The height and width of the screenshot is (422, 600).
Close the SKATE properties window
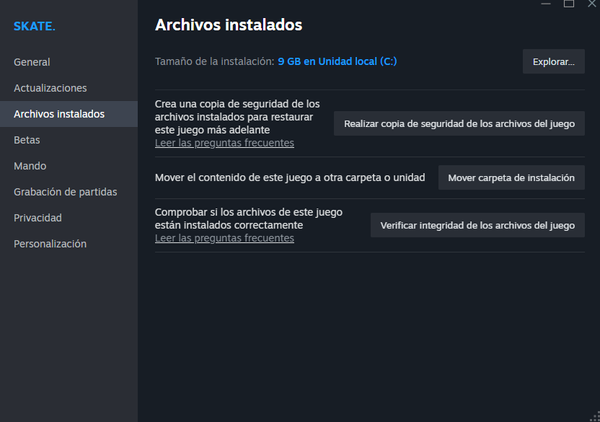point(591,4)
